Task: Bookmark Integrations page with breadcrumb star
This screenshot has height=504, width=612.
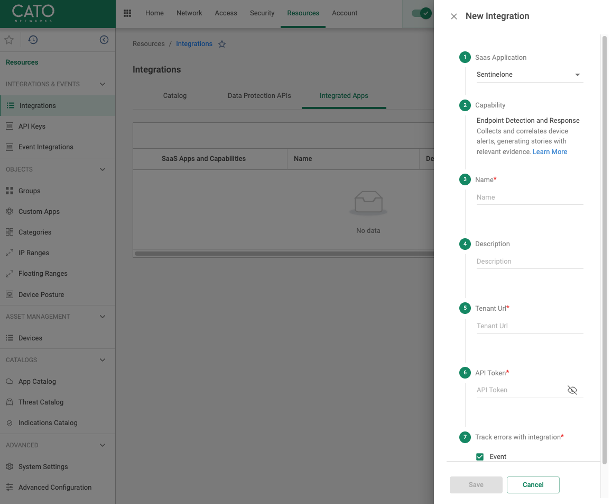Action: [222, 44]
